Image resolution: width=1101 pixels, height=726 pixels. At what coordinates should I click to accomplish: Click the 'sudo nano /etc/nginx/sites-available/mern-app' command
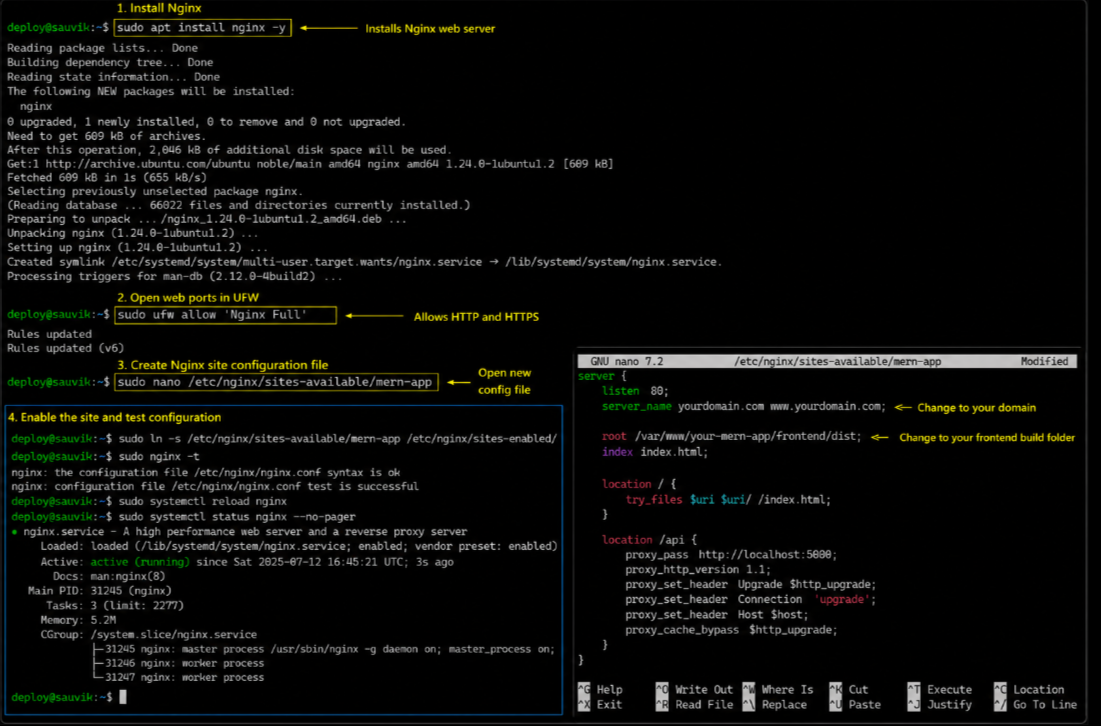tap(276, 382)
